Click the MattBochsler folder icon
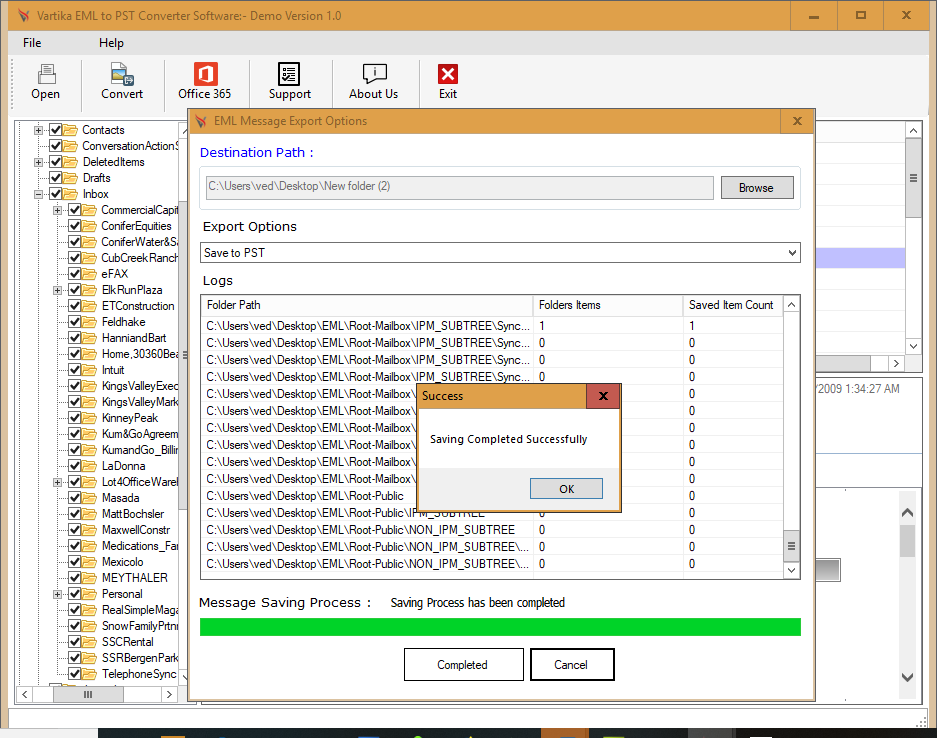This screenshot has width=937, height=738. click(90, 514)
